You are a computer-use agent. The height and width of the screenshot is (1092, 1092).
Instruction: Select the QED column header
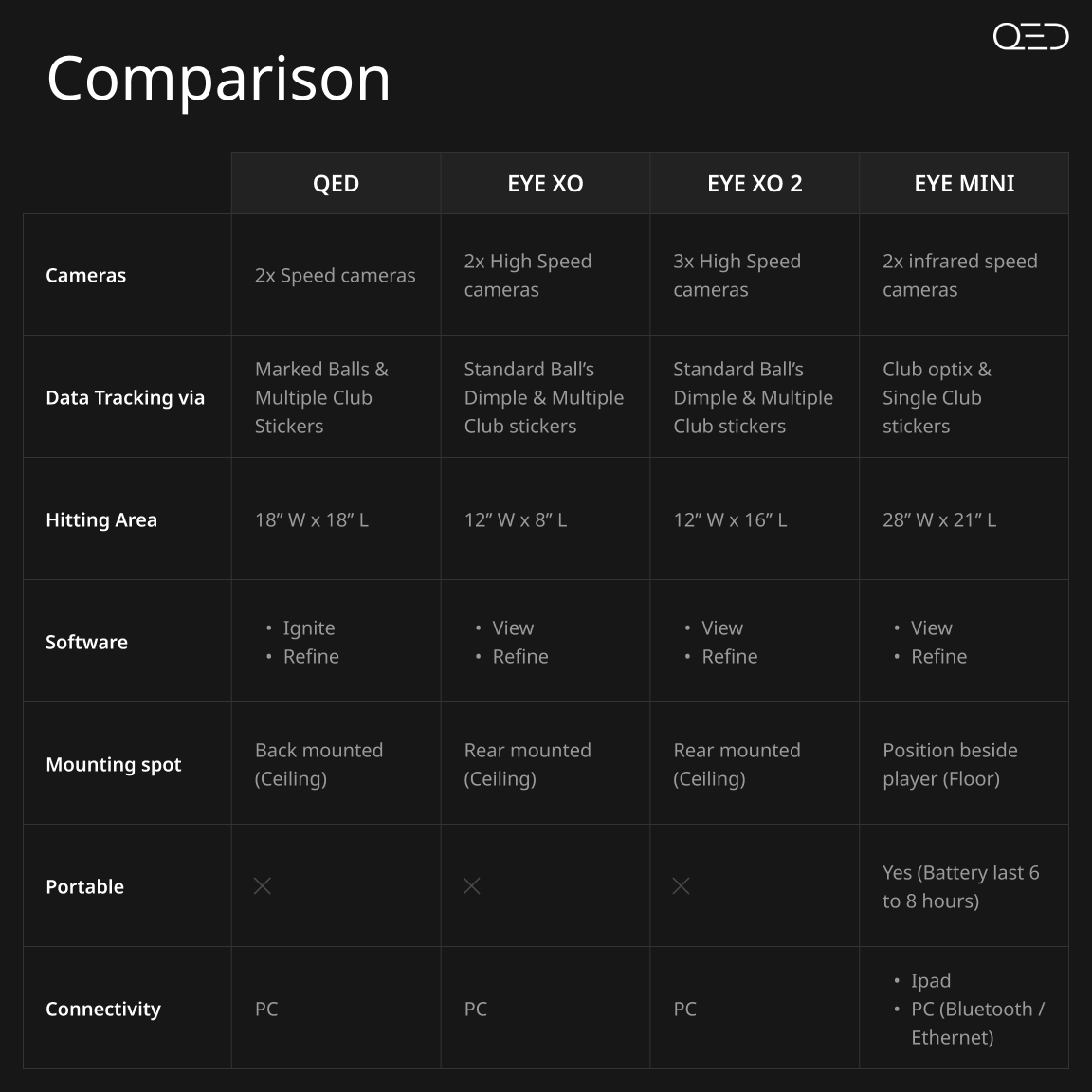(336, 183)
